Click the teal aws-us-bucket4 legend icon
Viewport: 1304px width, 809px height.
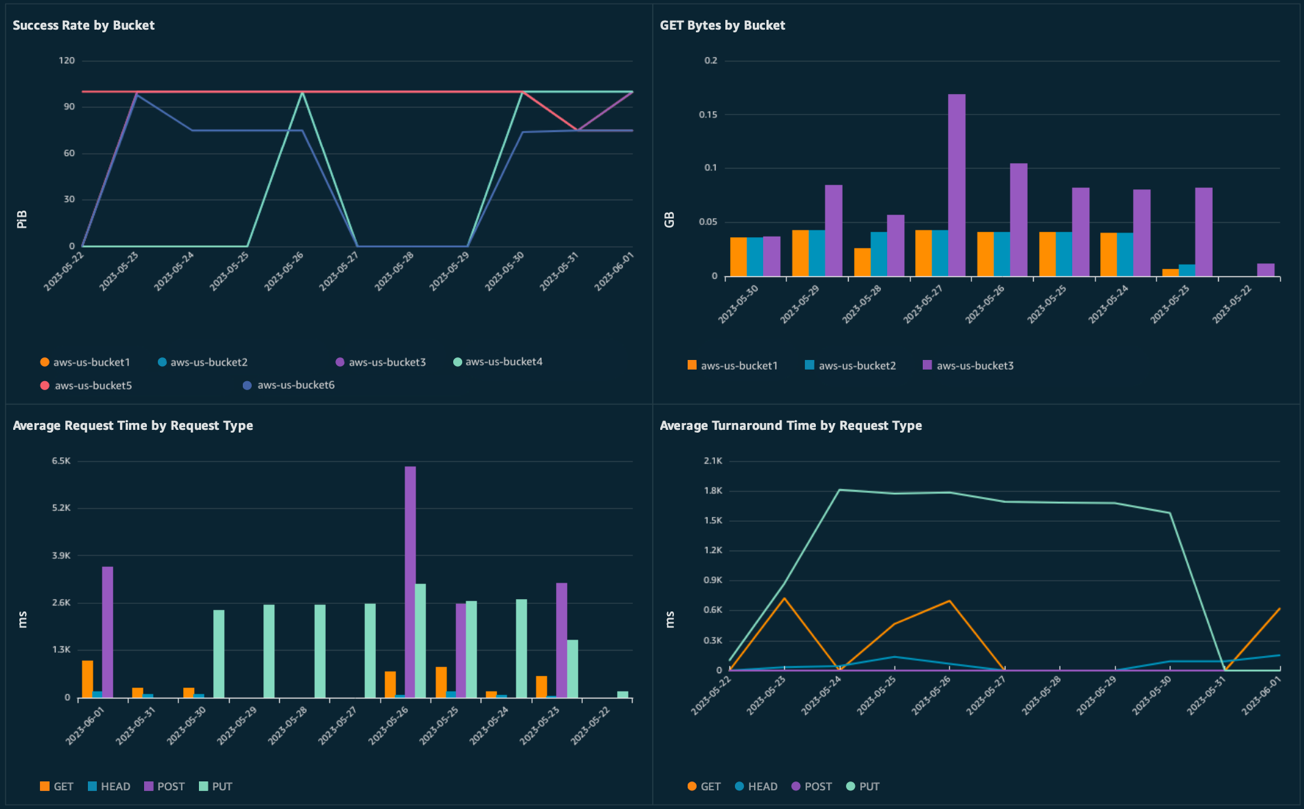456,361
